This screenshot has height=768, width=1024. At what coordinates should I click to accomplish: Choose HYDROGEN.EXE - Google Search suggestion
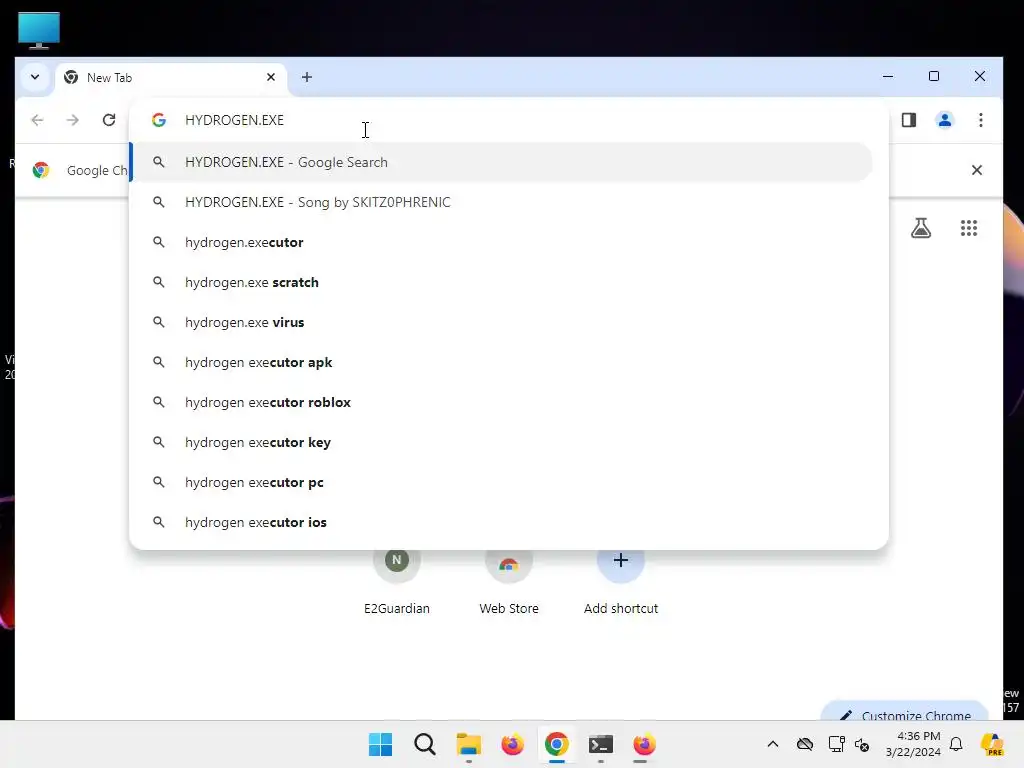point(501,162)
